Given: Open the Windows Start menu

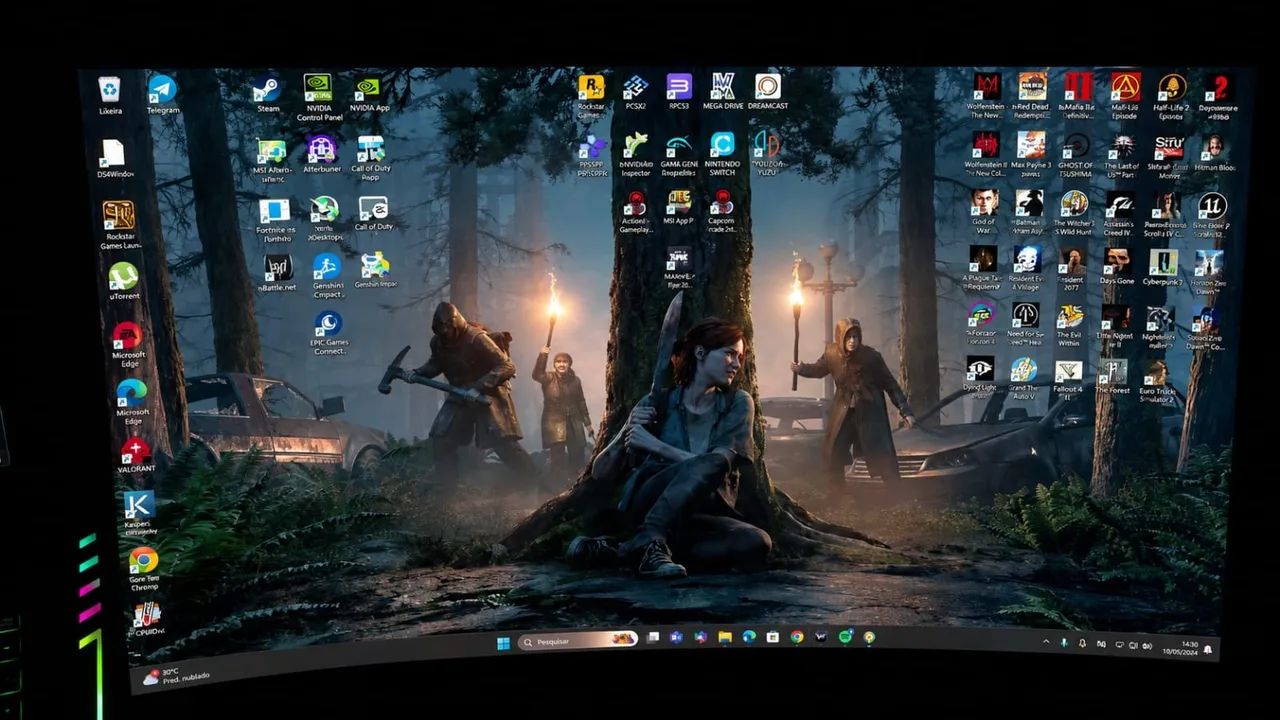Looking at the screenshot, I should point(503,643).
